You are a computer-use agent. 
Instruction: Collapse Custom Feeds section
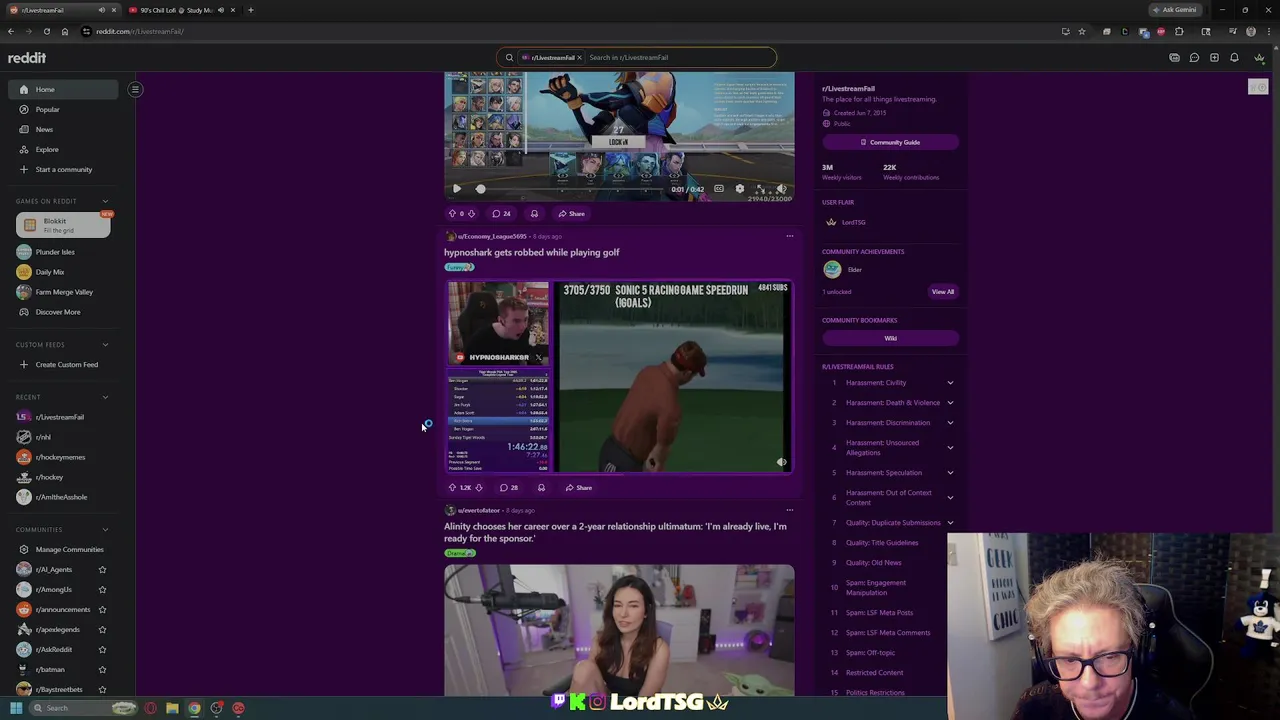click(105, 345)
